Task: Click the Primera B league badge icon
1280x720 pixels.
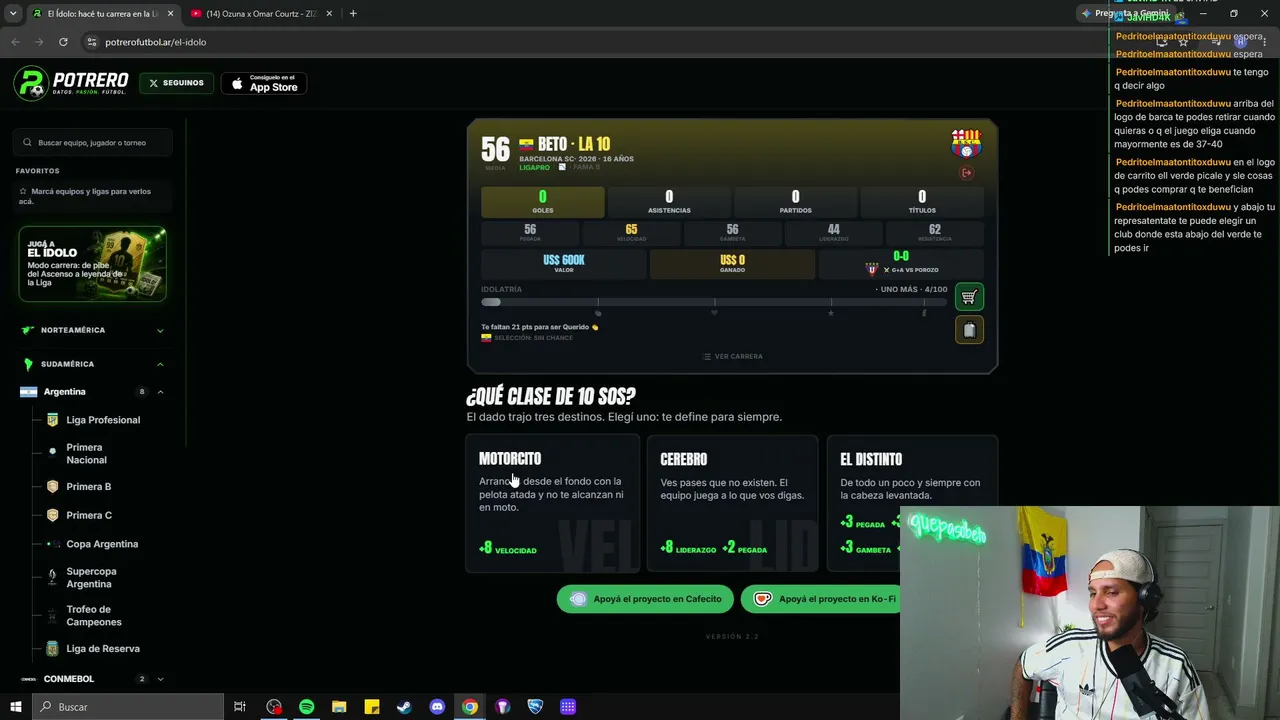Action: point(52,487)
